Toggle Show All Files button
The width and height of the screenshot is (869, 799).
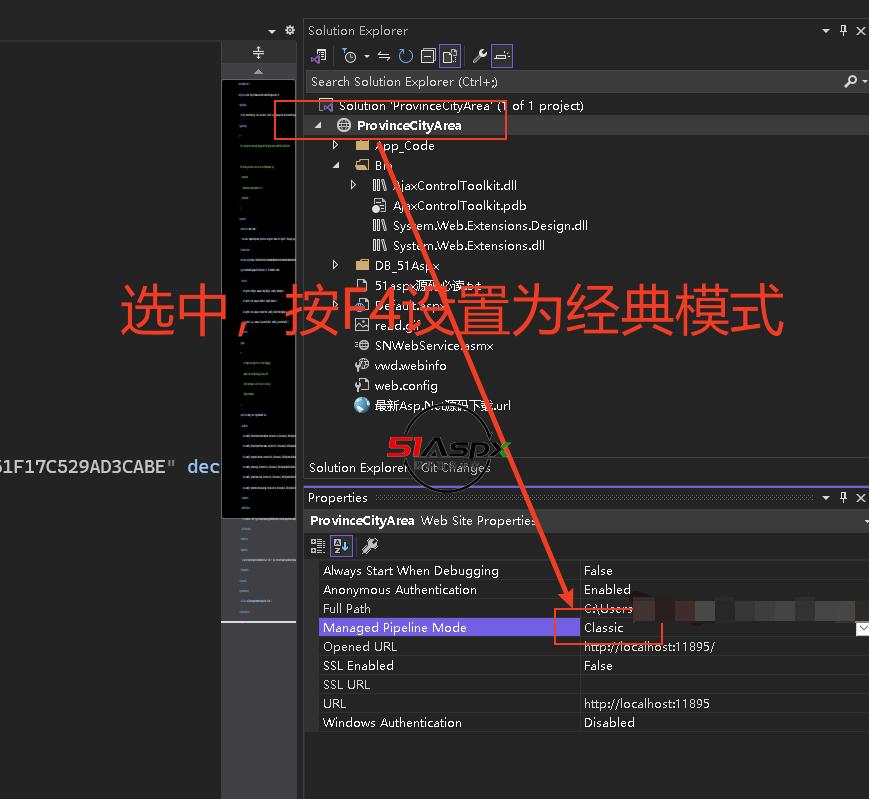point(450,56)
